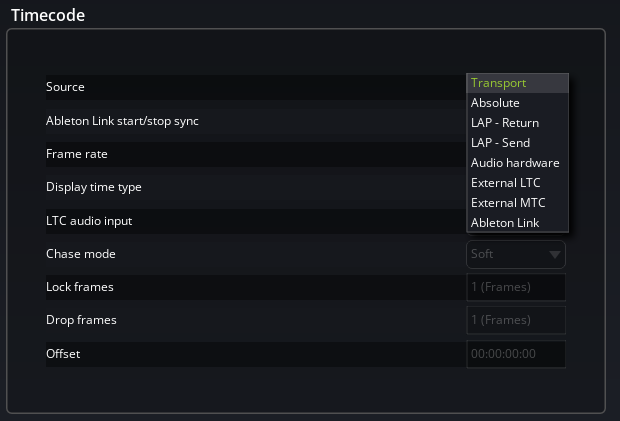Click the Timecode section heading
The height and width of the screenshot is (421, 620).
point(48,15)
